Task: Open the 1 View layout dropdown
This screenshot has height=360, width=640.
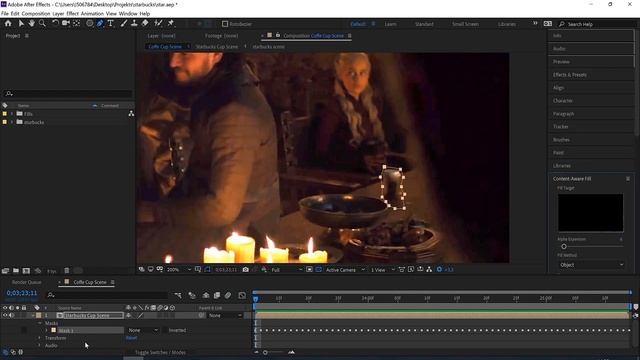Action: tap(382, 270)
